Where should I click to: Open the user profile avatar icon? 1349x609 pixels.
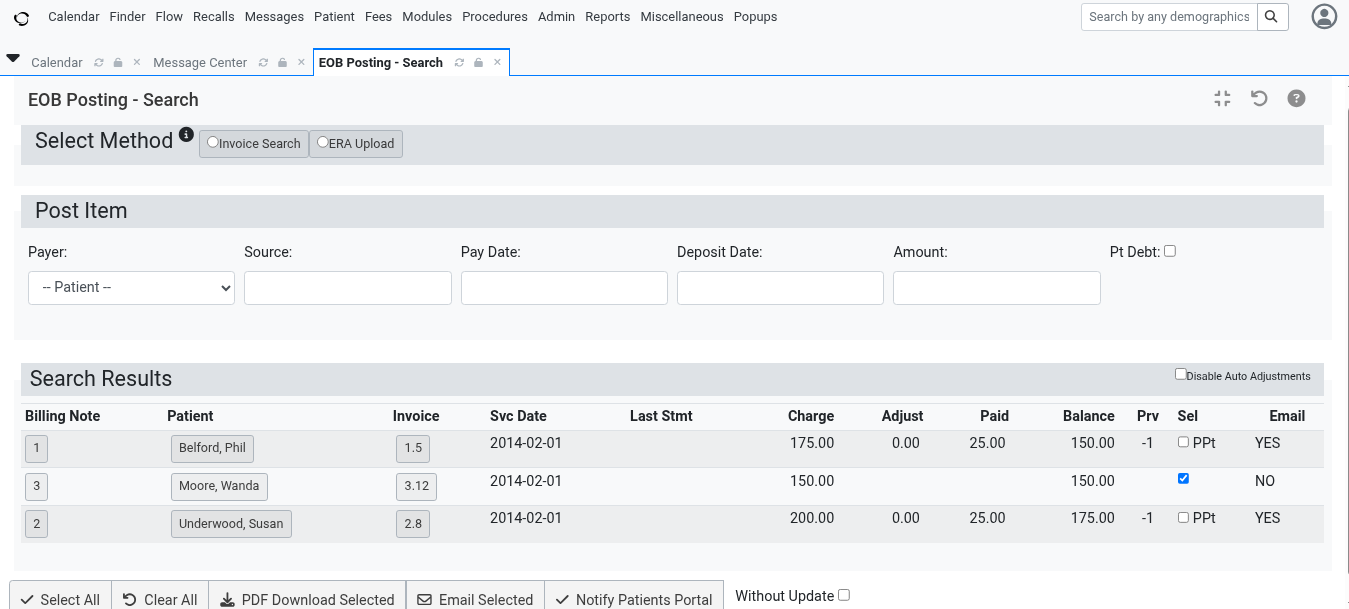[x=1324, y=17]
